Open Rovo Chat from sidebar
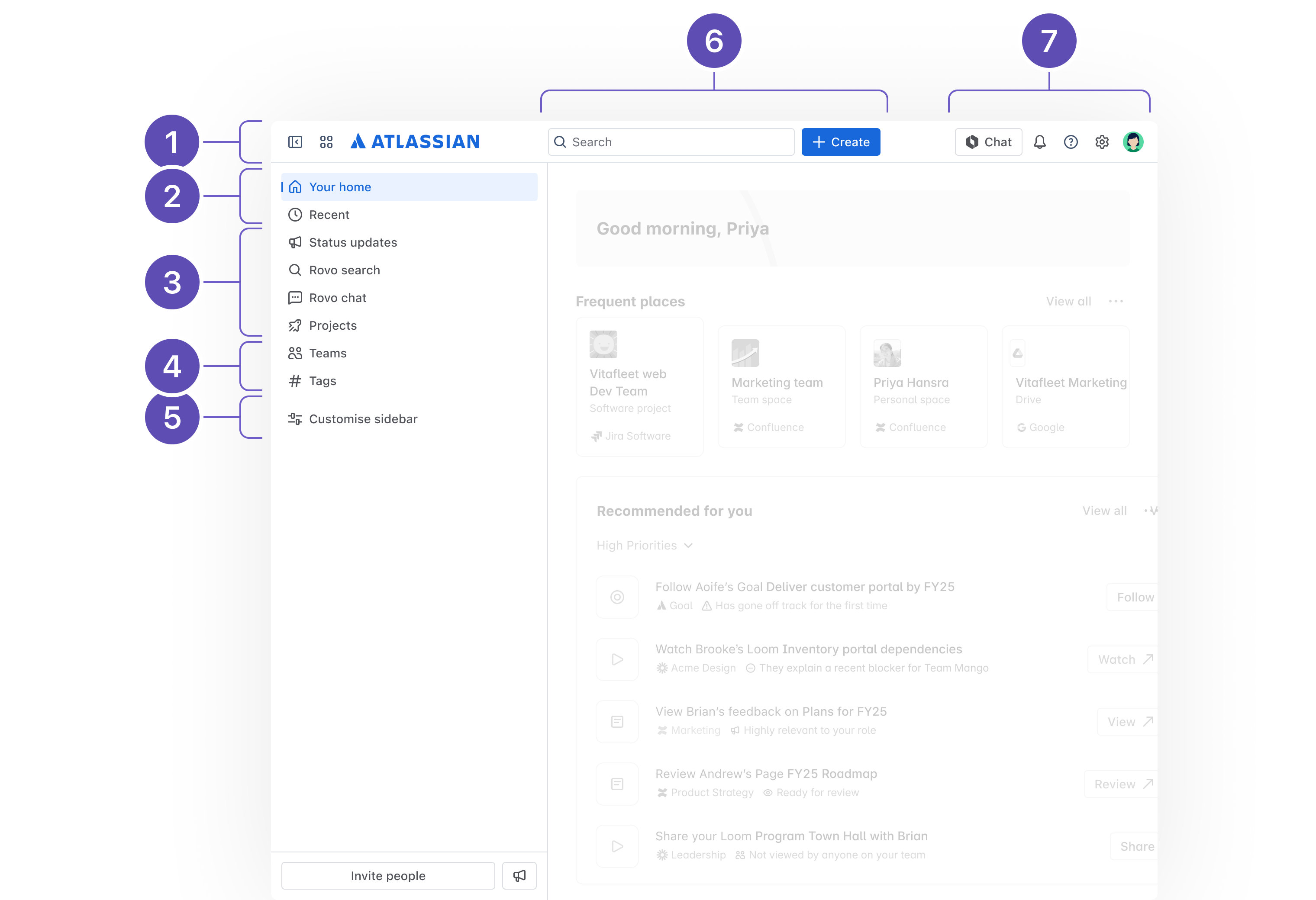Viewport: 1316px width, 900px height. 336,297
